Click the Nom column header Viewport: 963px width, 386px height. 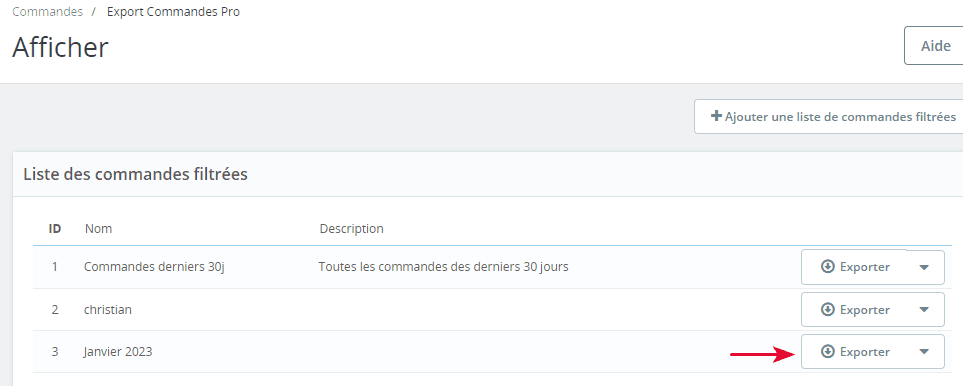(x=98, y=229)
